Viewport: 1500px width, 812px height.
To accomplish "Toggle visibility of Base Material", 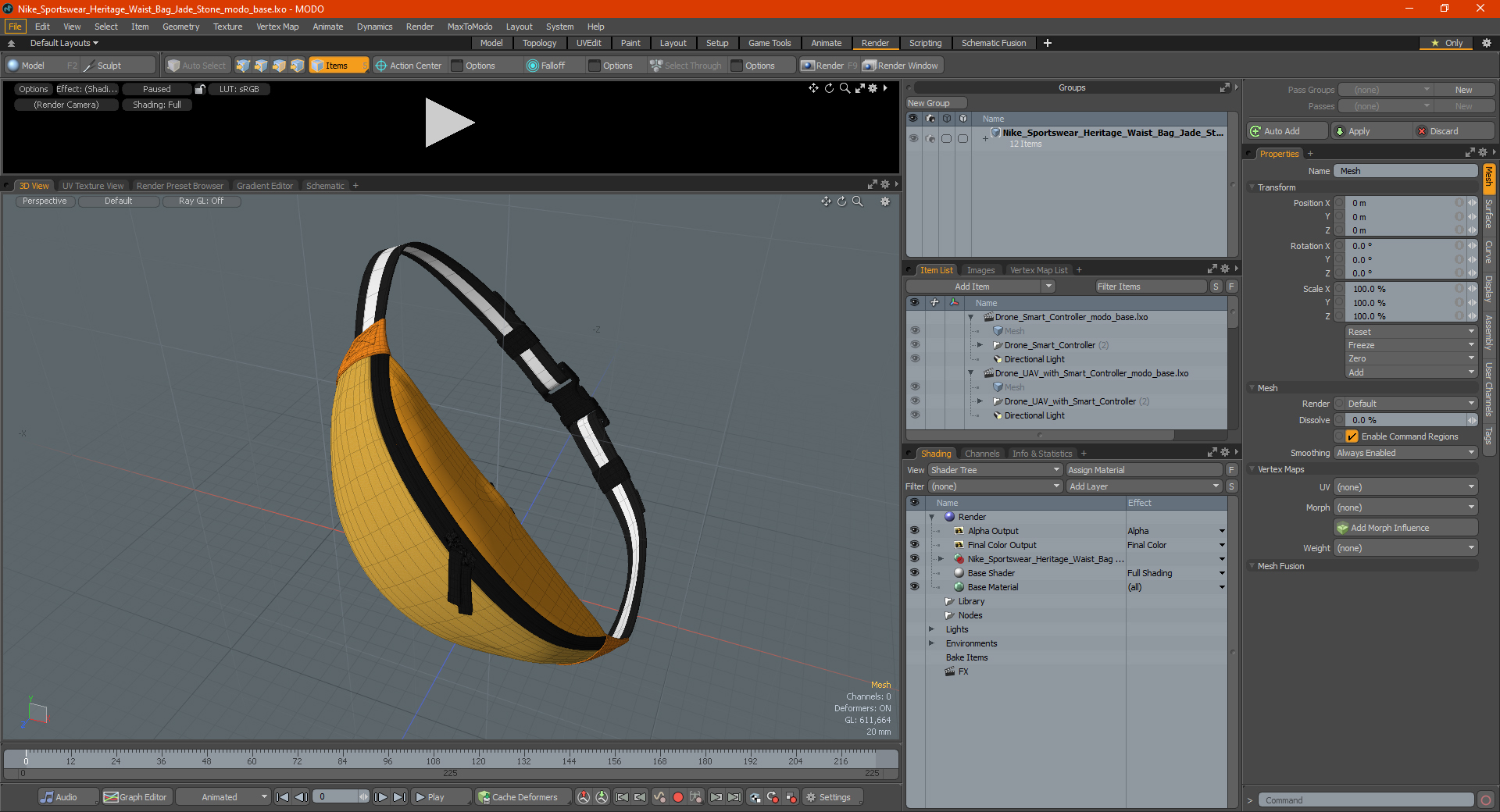I will (x=914, y=586).
